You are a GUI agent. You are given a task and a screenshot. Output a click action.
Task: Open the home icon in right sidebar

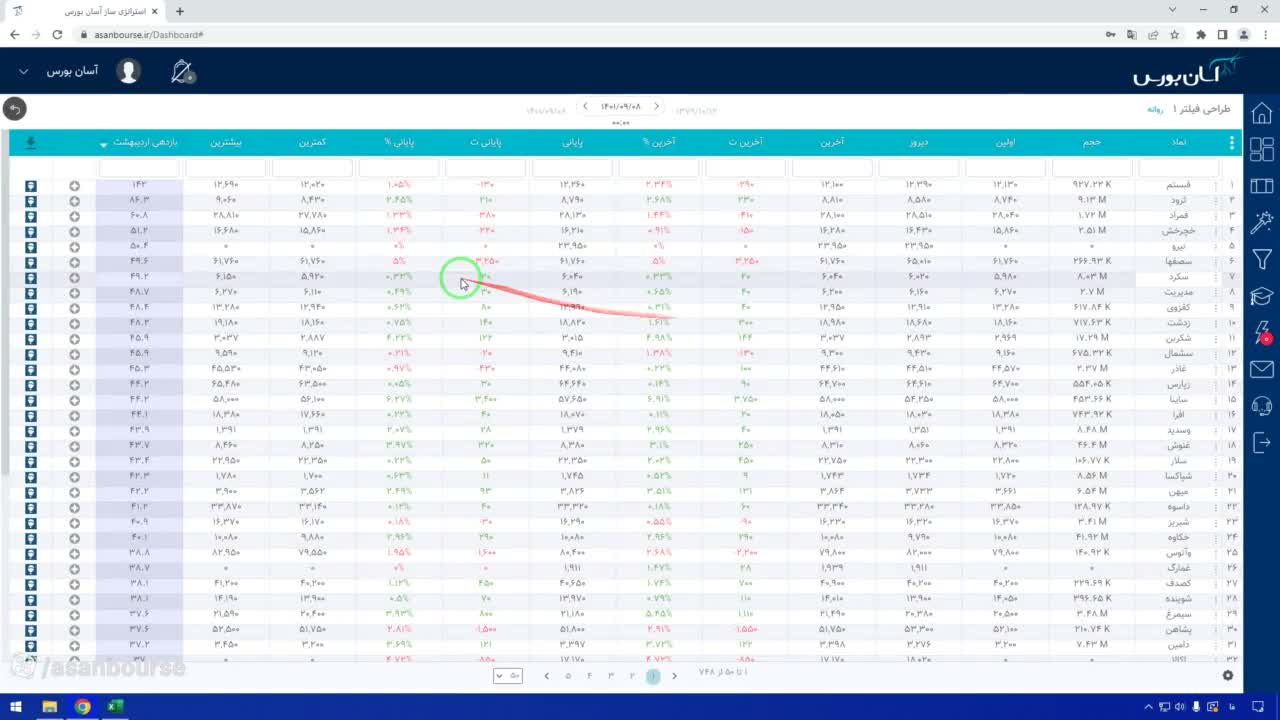(1262, 113)
